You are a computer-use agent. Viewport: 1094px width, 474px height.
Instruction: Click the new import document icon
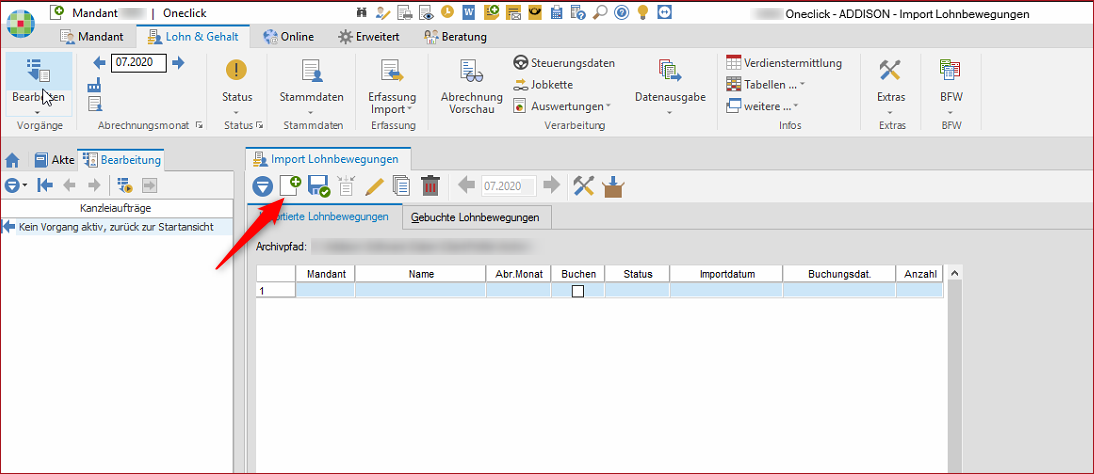click(291, 185)
